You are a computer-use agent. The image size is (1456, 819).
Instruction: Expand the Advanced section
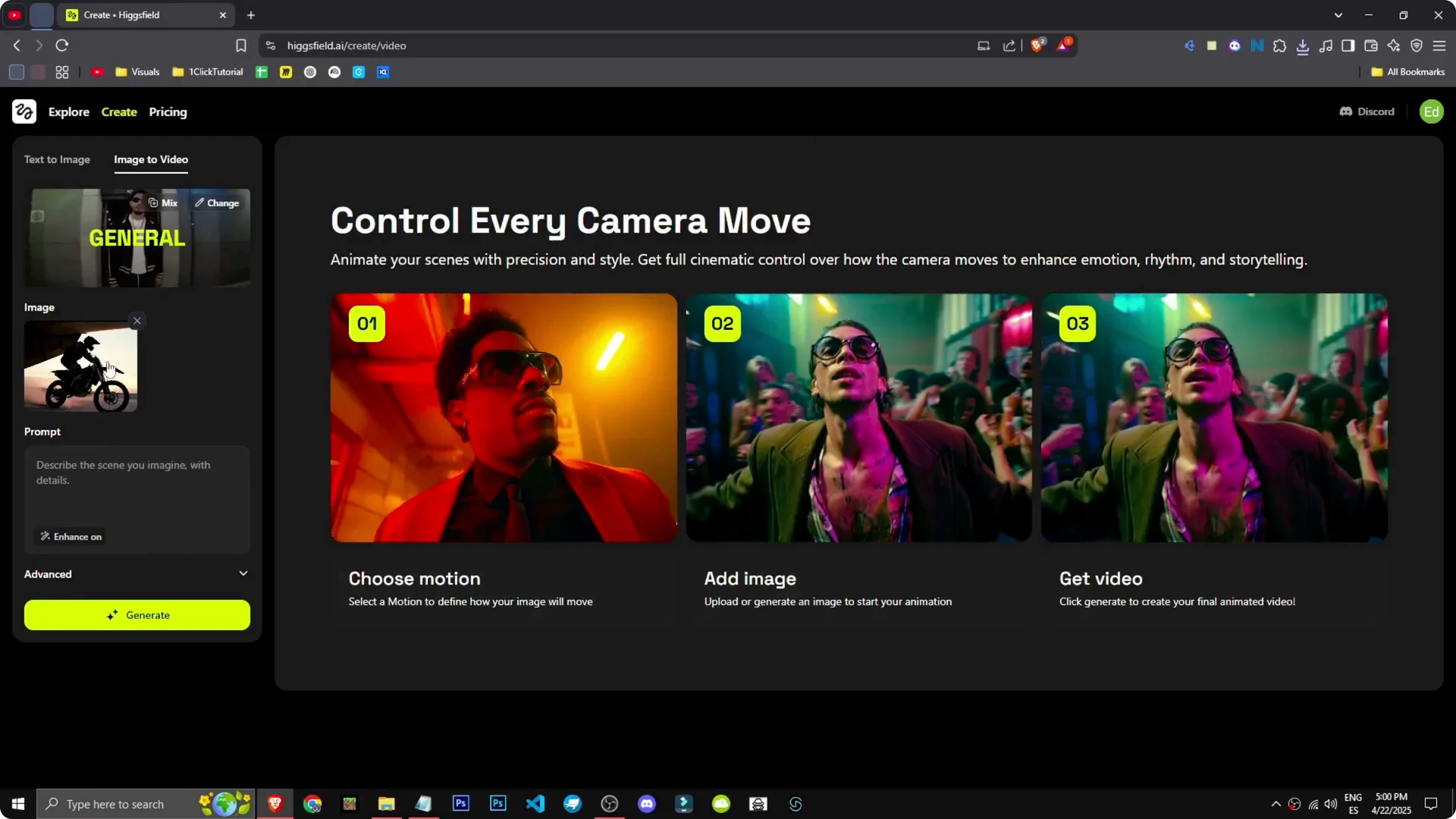click(136, 574)
